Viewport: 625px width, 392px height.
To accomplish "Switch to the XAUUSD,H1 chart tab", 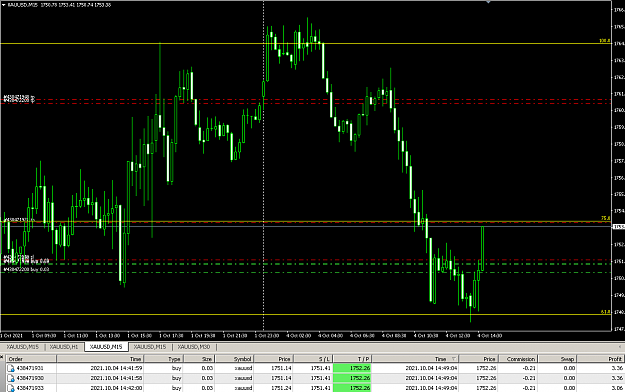I will point(64,347).
